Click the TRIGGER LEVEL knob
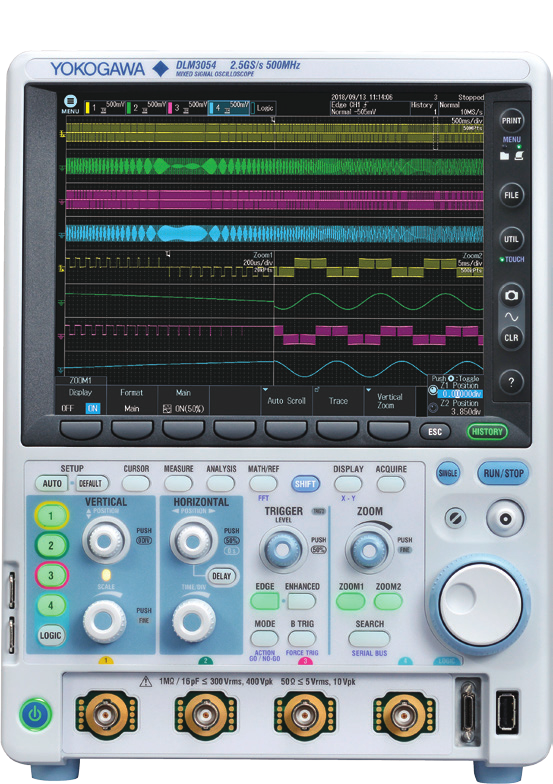 coord(282,550)
